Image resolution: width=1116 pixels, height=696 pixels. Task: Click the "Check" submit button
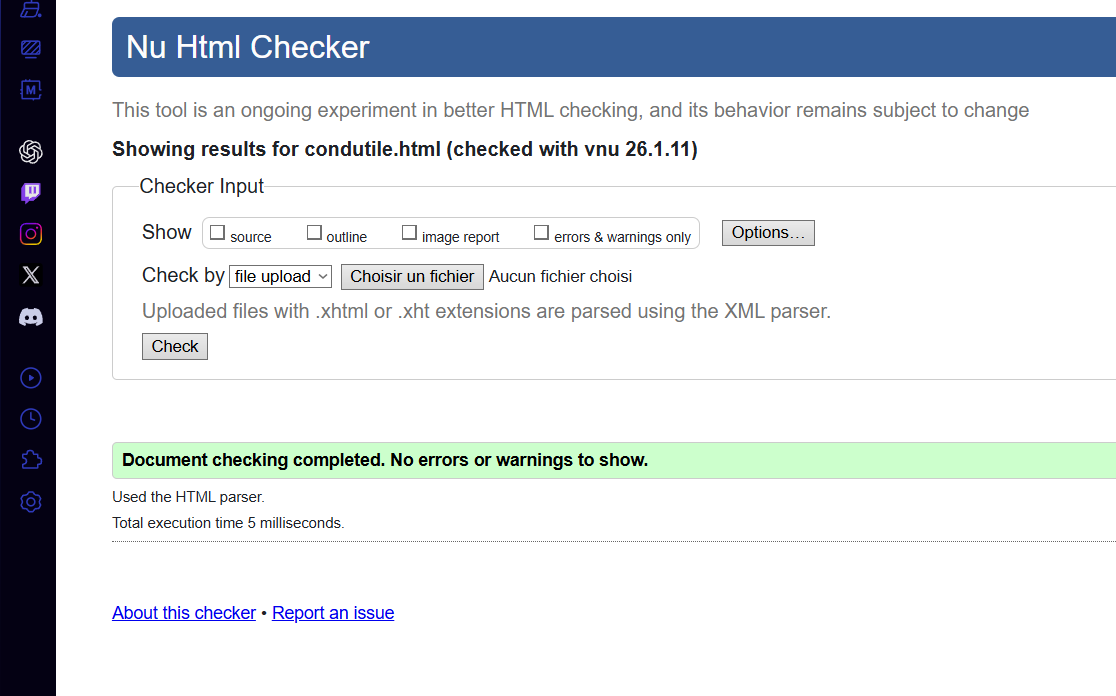pyautogui.click(x=175, y=346)
